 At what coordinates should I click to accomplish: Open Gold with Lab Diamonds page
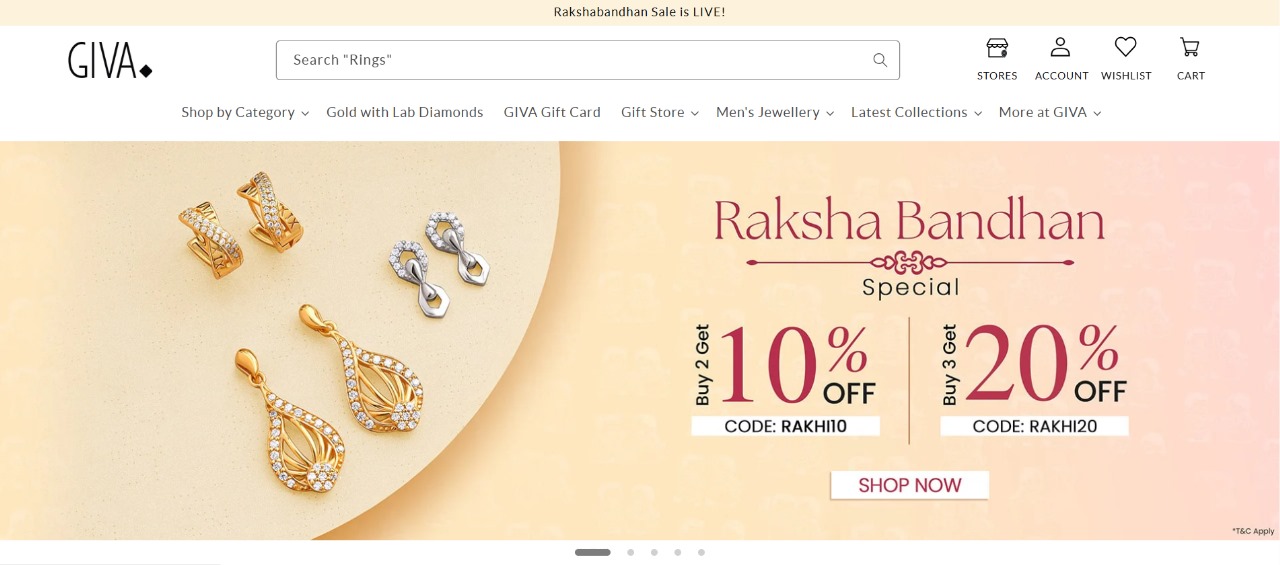click(405, 112)
